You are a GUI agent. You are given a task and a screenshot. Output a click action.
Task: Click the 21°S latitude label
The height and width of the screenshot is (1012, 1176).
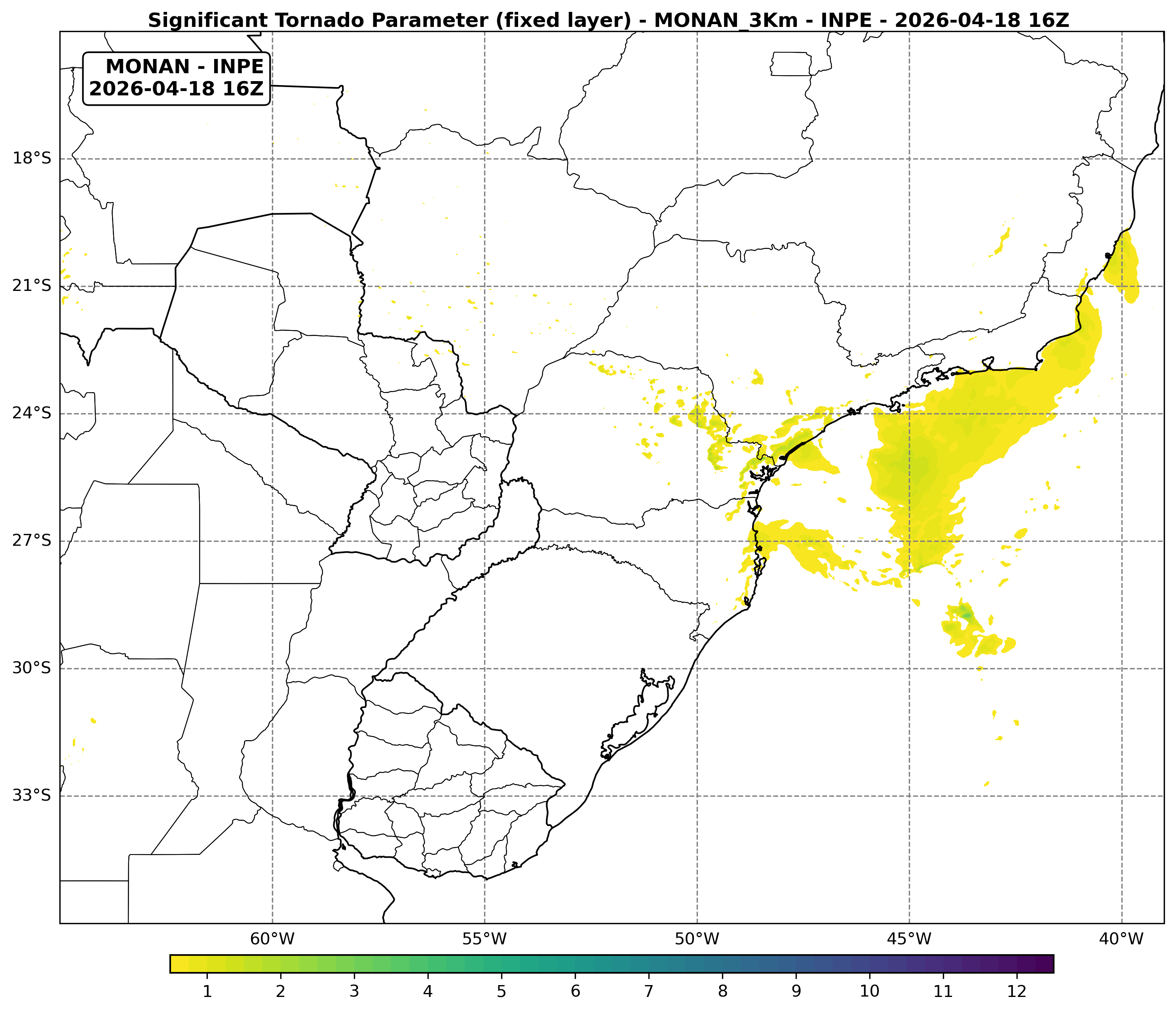click(x=32, y=285)
